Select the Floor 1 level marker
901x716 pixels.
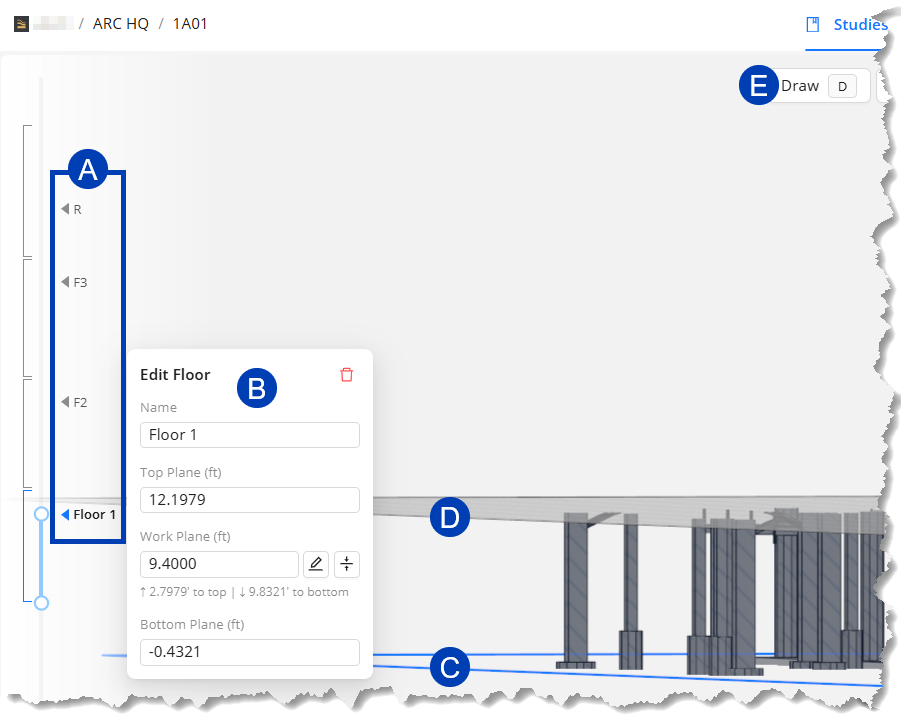88,514
